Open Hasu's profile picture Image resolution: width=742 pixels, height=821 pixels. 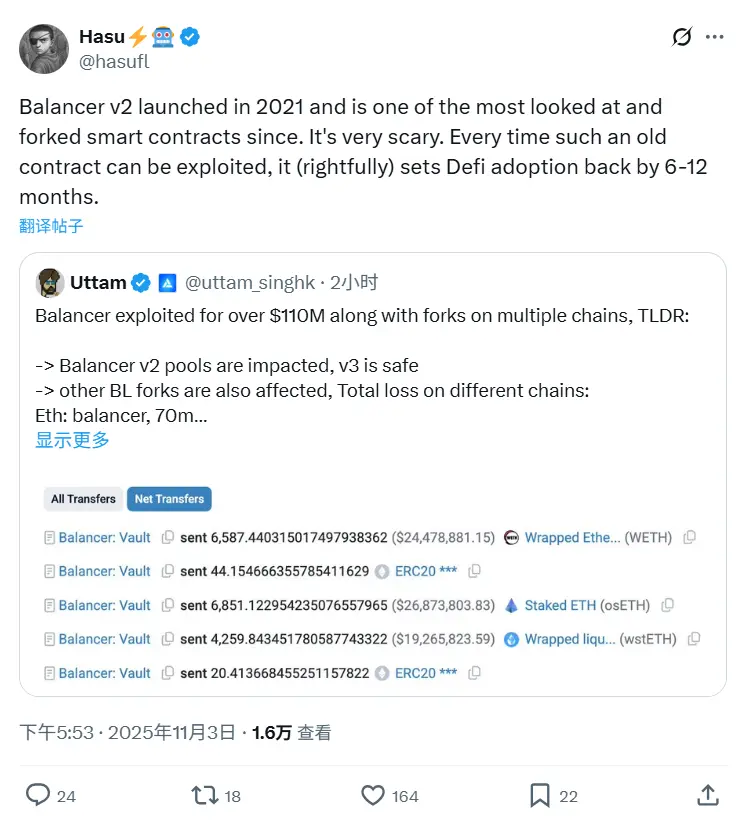click(x=43, y=48)
